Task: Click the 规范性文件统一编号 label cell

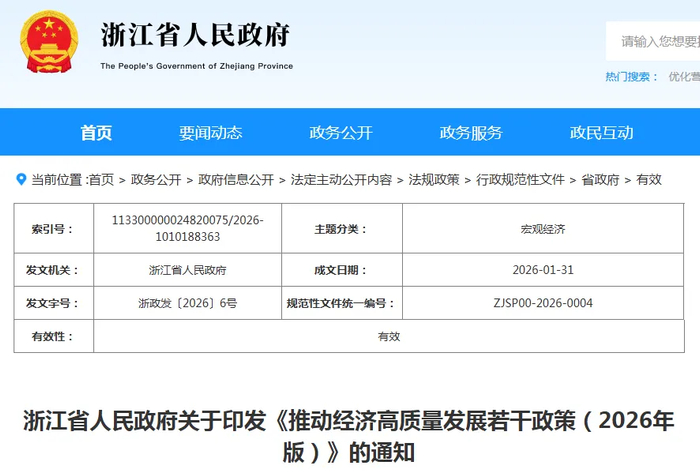Action: pyautogui.click(x=342, y=303)
